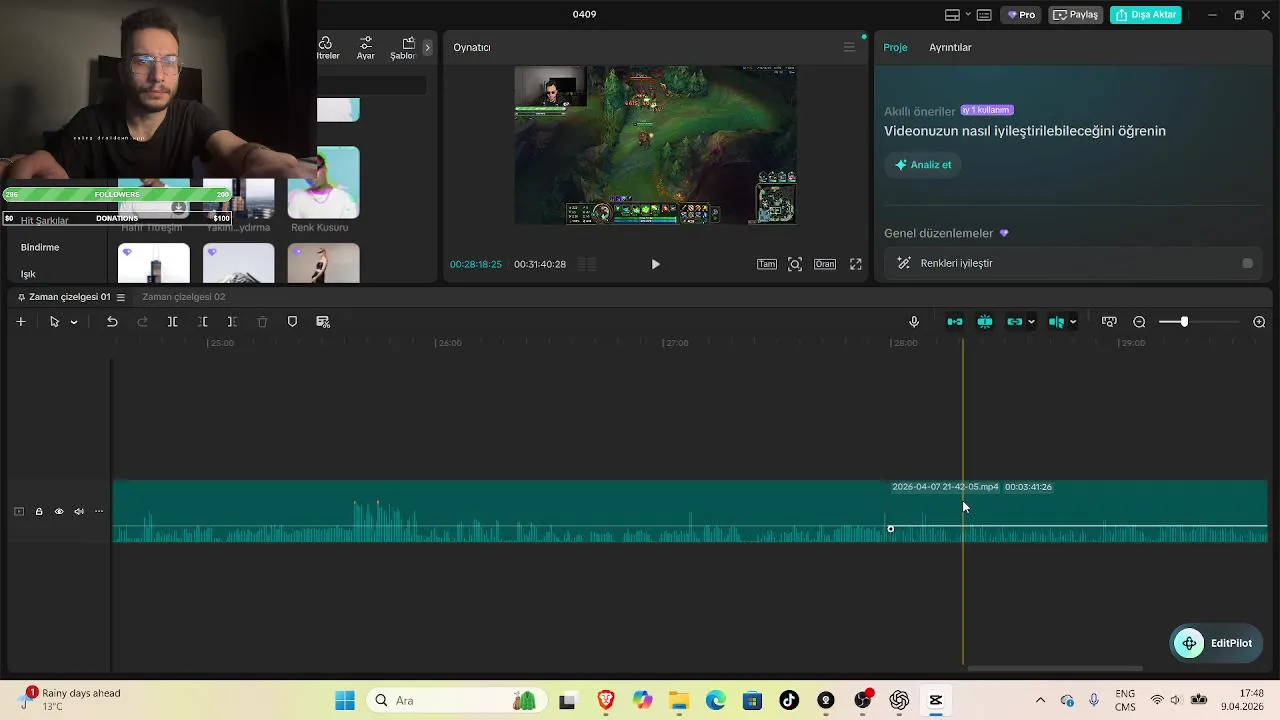1280x720 pixels.
Task: Add a new track with the plus icon
Action: (x=20, y=322)
